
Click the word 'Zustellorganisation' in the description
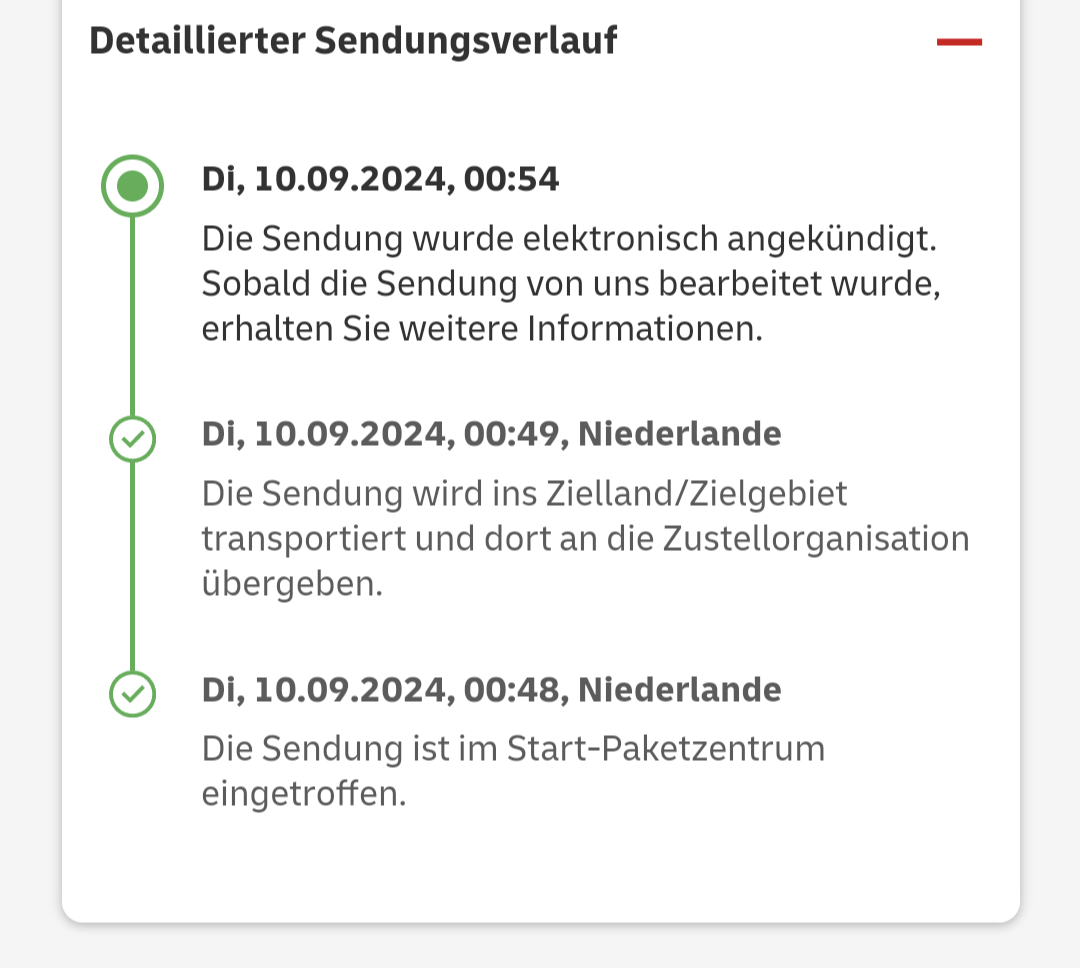(816, 539)
